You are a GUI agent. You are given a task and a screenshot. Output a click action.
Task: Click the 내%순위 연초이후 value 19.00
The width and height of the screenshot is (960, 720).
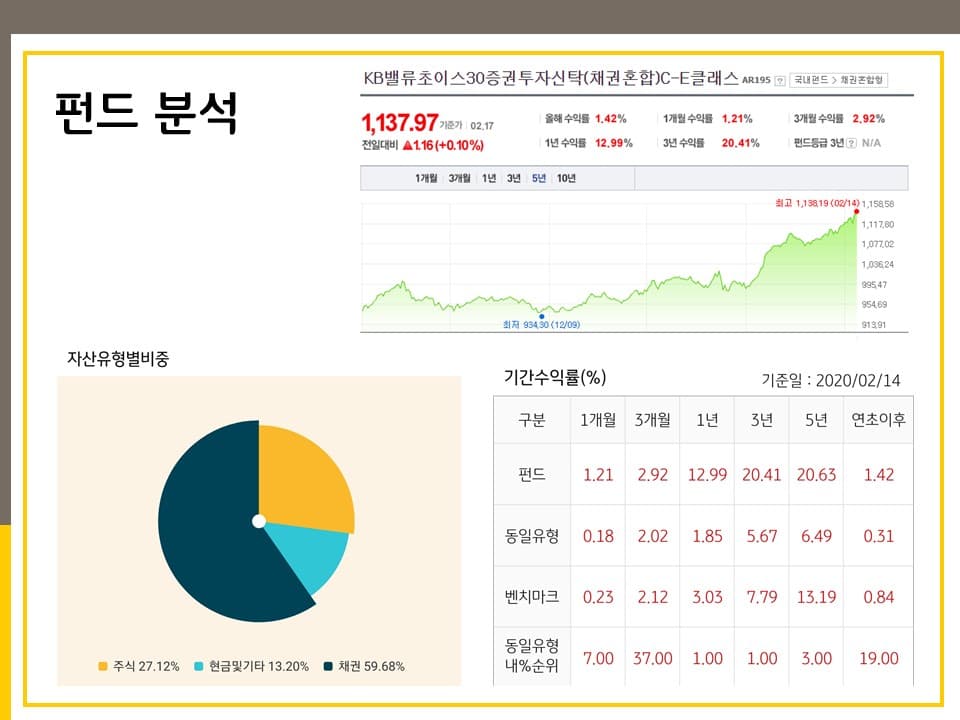click(879, 658)
